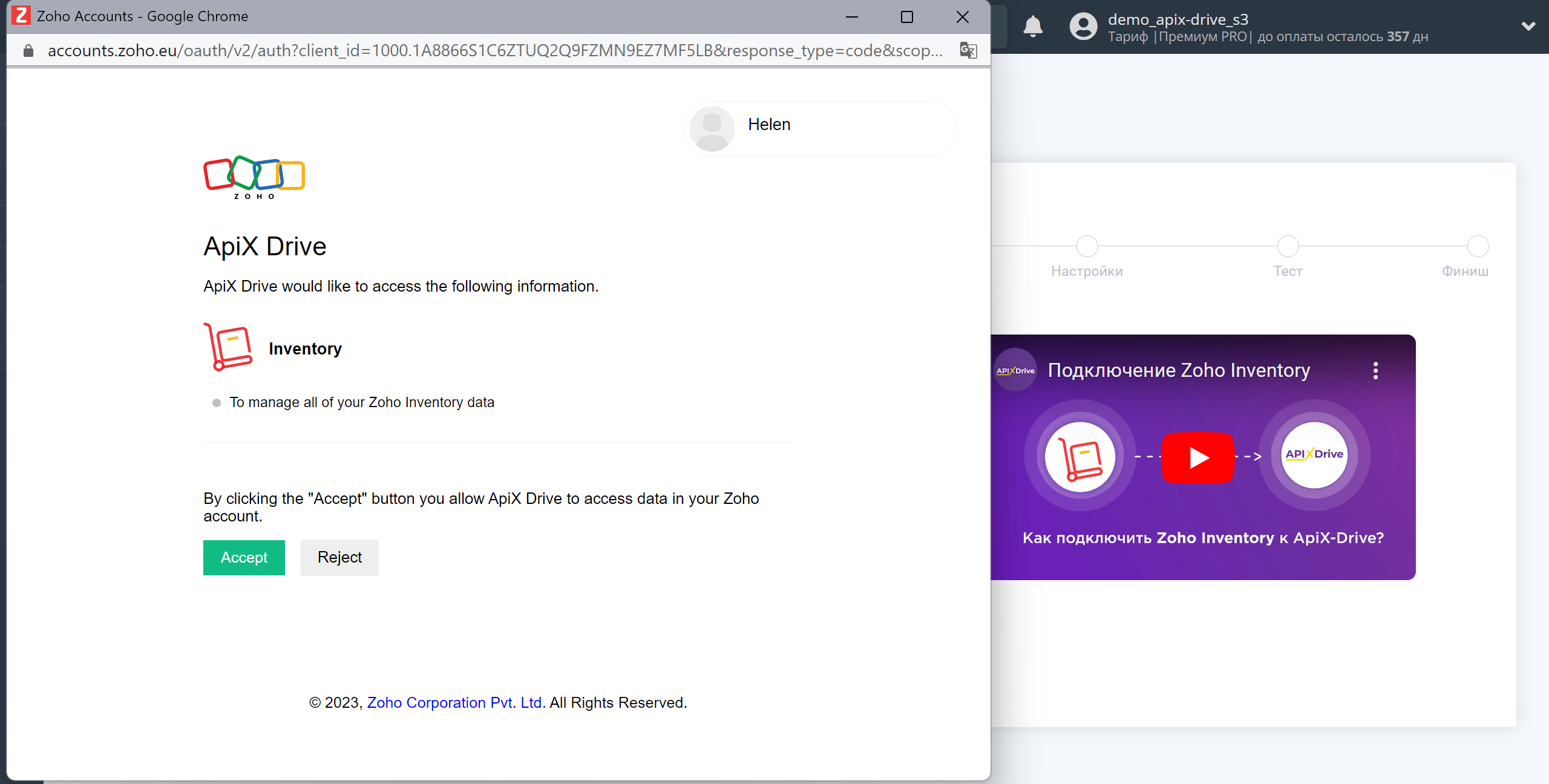
Task: Play the Zoho Inventory YouTube video
Action: (x=1198, y=457)
